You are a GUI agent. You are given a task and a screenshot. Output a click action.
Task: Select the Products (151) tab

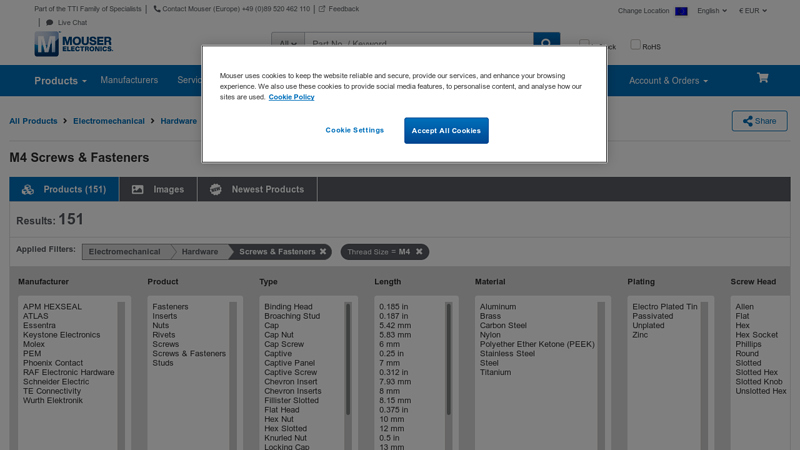(64, 189)
